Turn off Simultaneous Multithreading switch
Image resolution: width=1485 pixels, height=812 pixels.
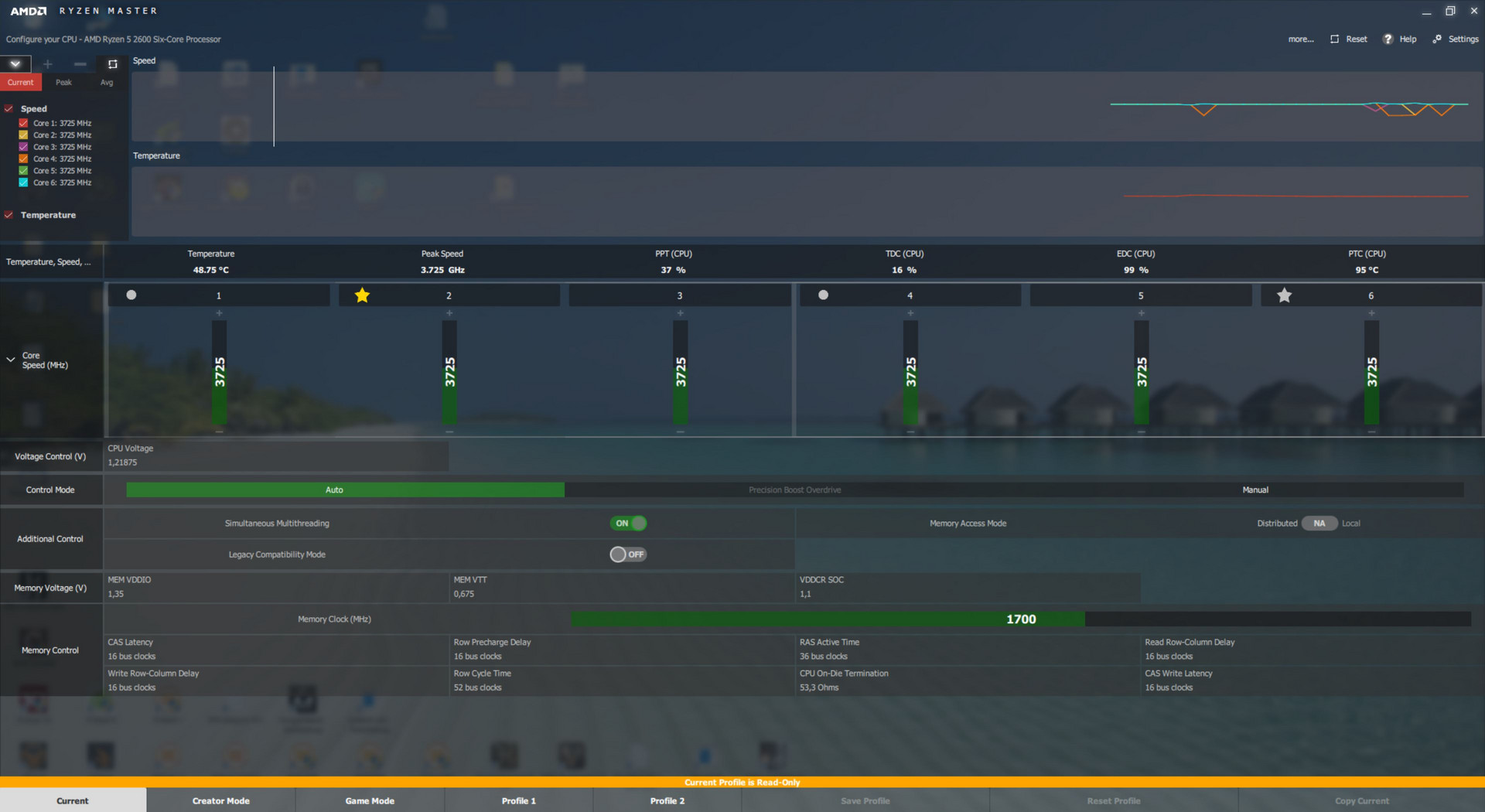pos(628,524)
